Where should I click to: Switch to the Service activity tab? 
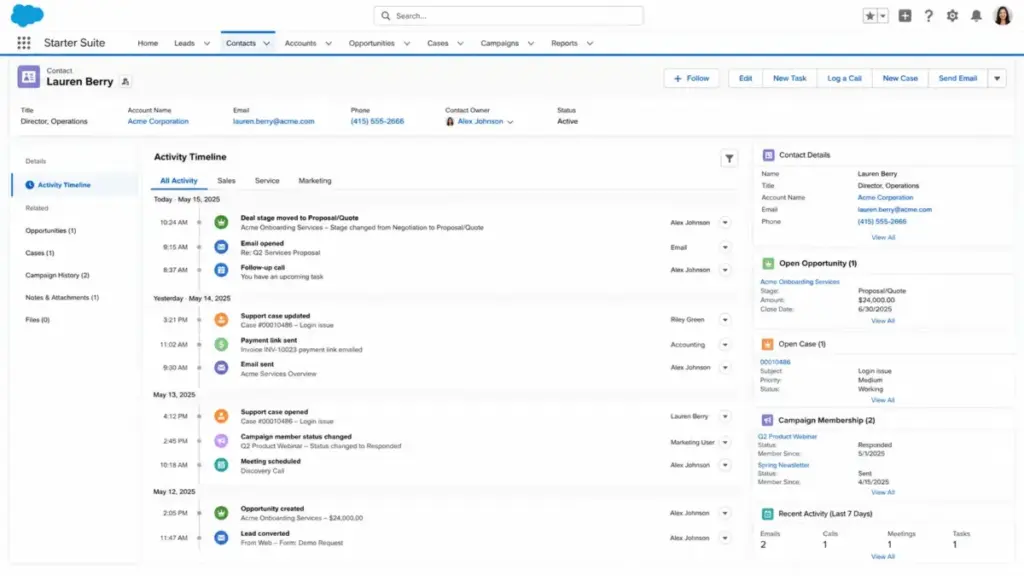point(267,181)
